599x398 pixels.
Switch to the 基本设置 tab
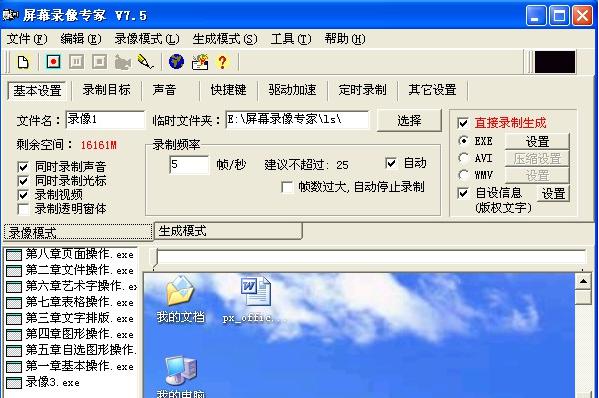click(37, 91)
